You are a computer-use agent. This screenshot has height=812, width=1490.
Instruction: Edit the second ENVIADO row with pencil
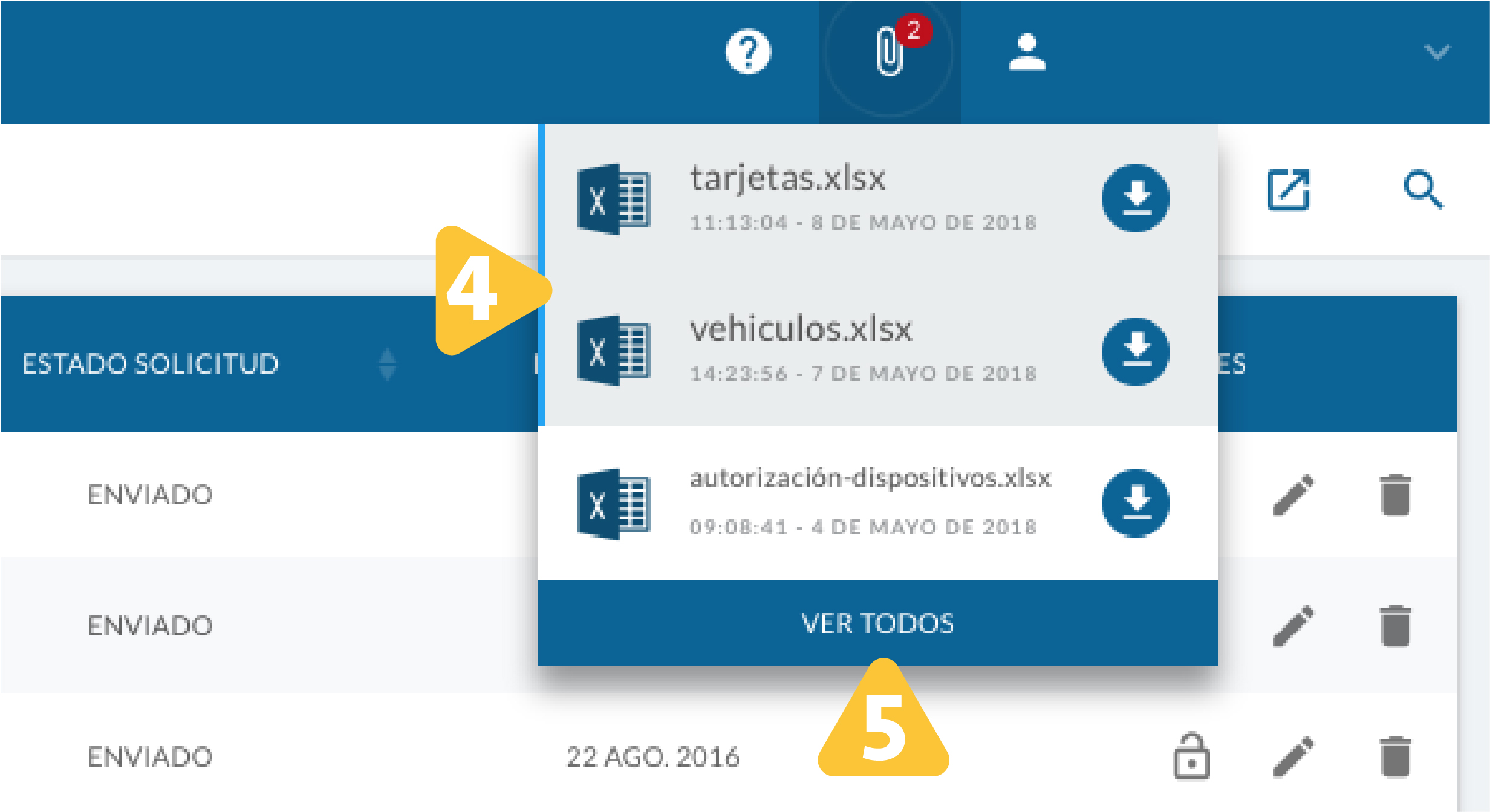[x=1293, y=626]
